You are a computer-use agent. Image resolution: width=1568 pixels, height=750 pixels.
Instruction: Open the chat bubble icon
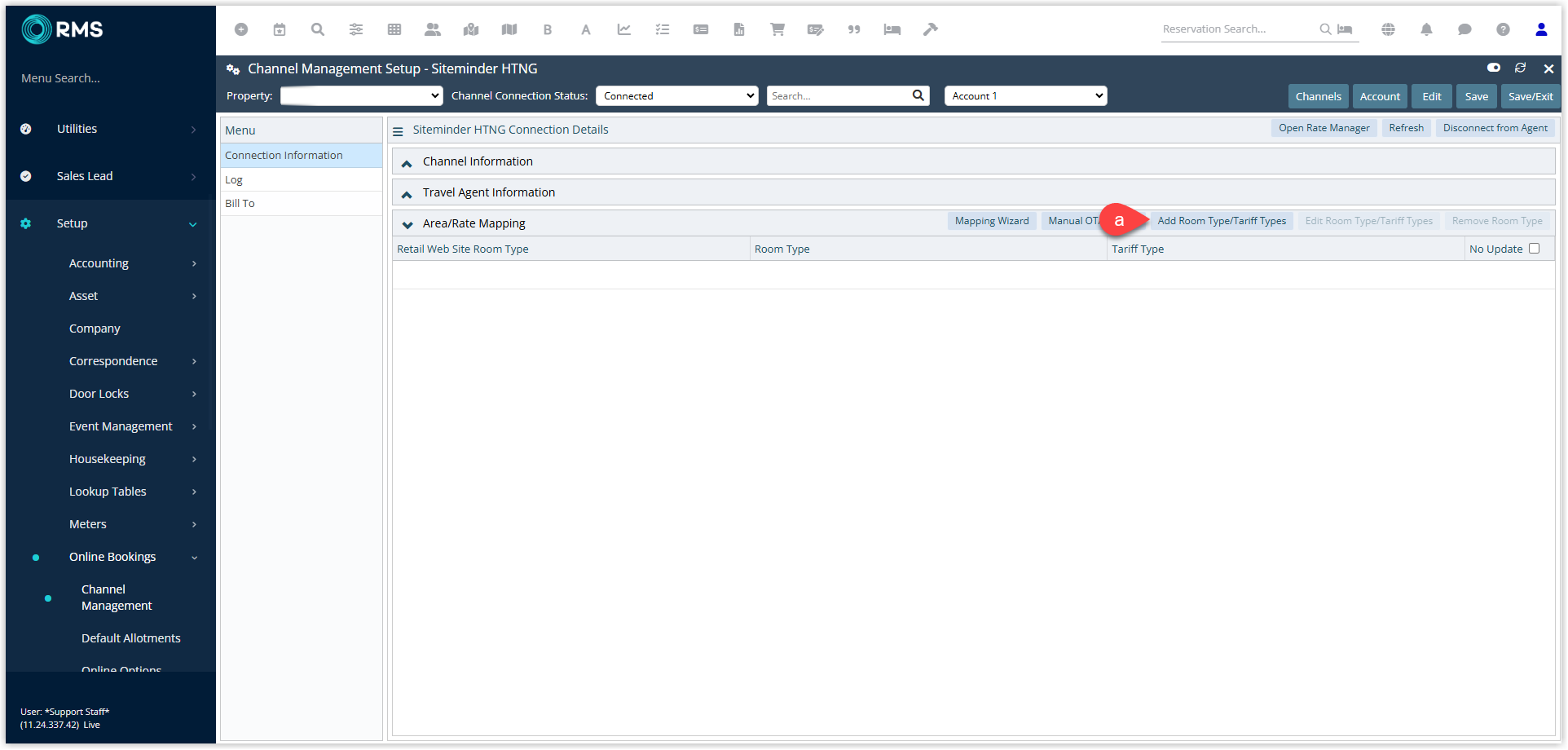[1464, 29]
